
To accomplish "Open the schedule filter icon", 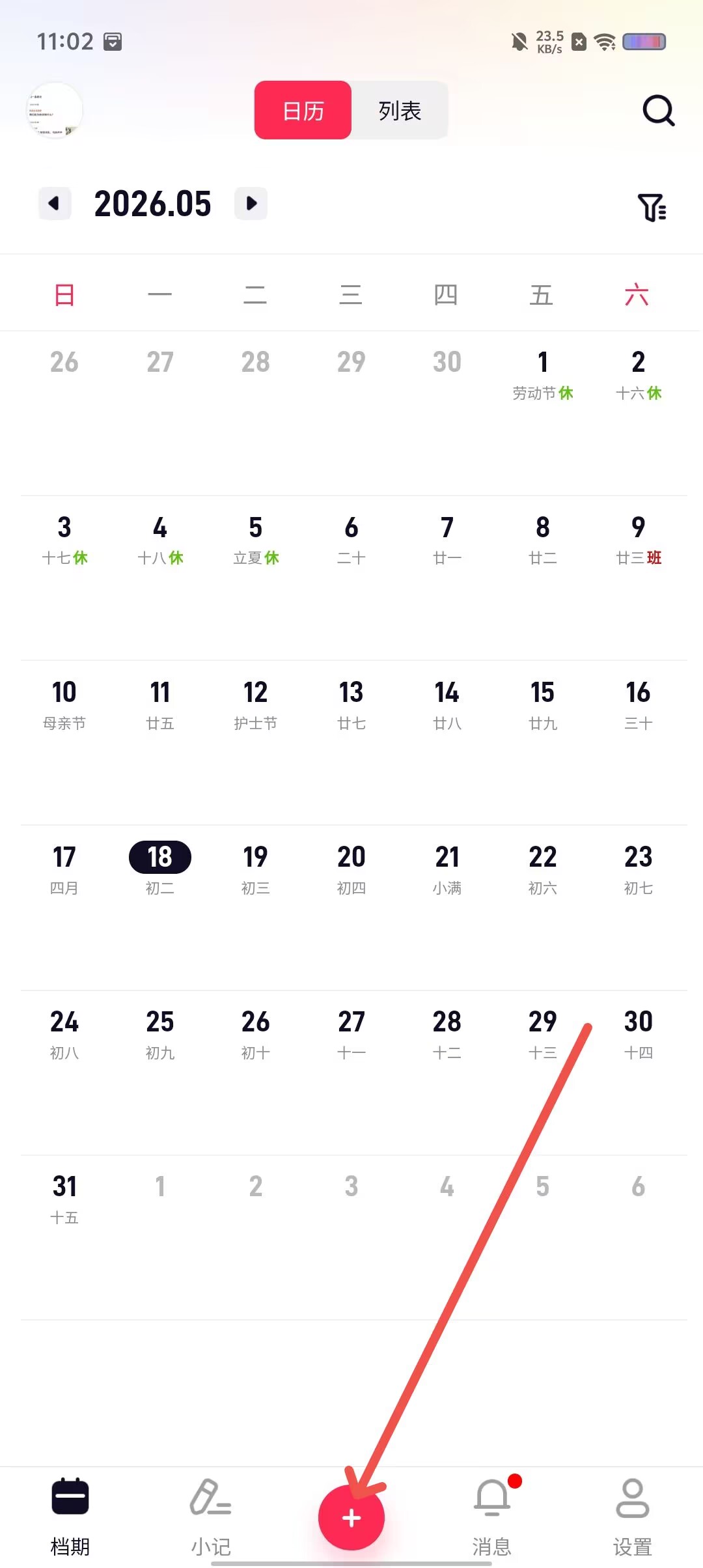I will point(652,208).
